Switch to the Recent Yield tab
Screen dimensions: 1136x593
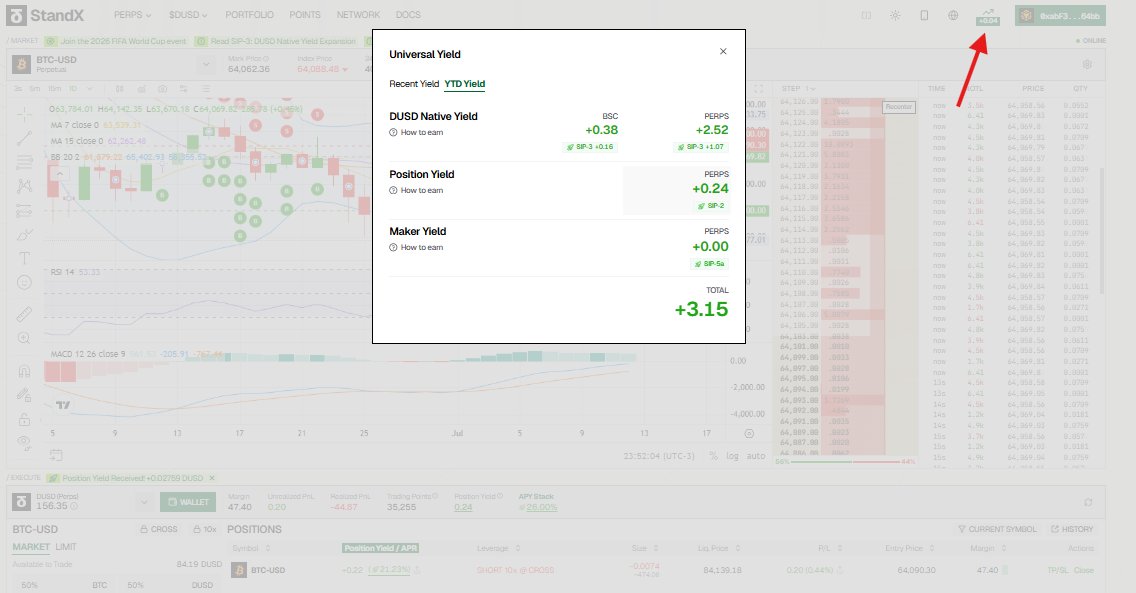414,84
